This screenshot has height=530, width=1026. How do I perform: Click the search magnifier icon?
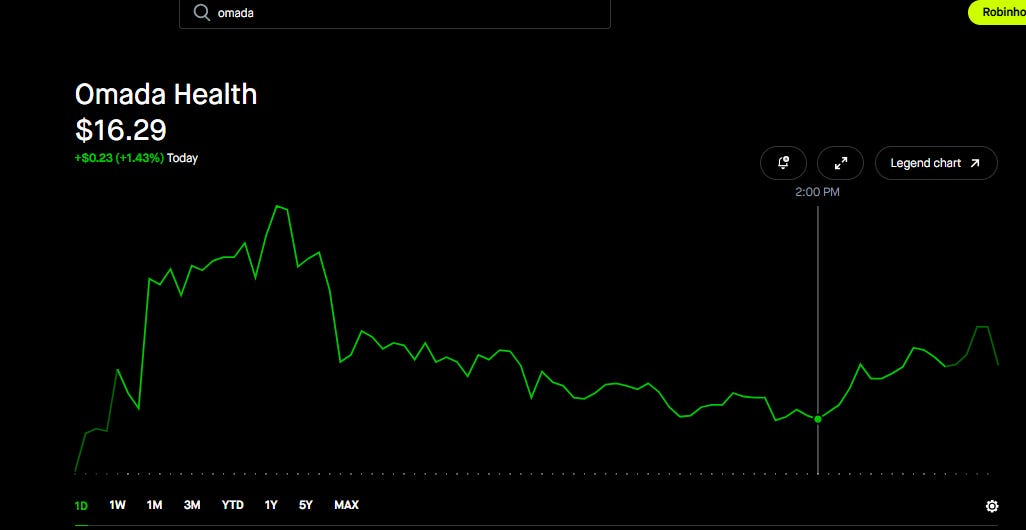pos(202,13)
